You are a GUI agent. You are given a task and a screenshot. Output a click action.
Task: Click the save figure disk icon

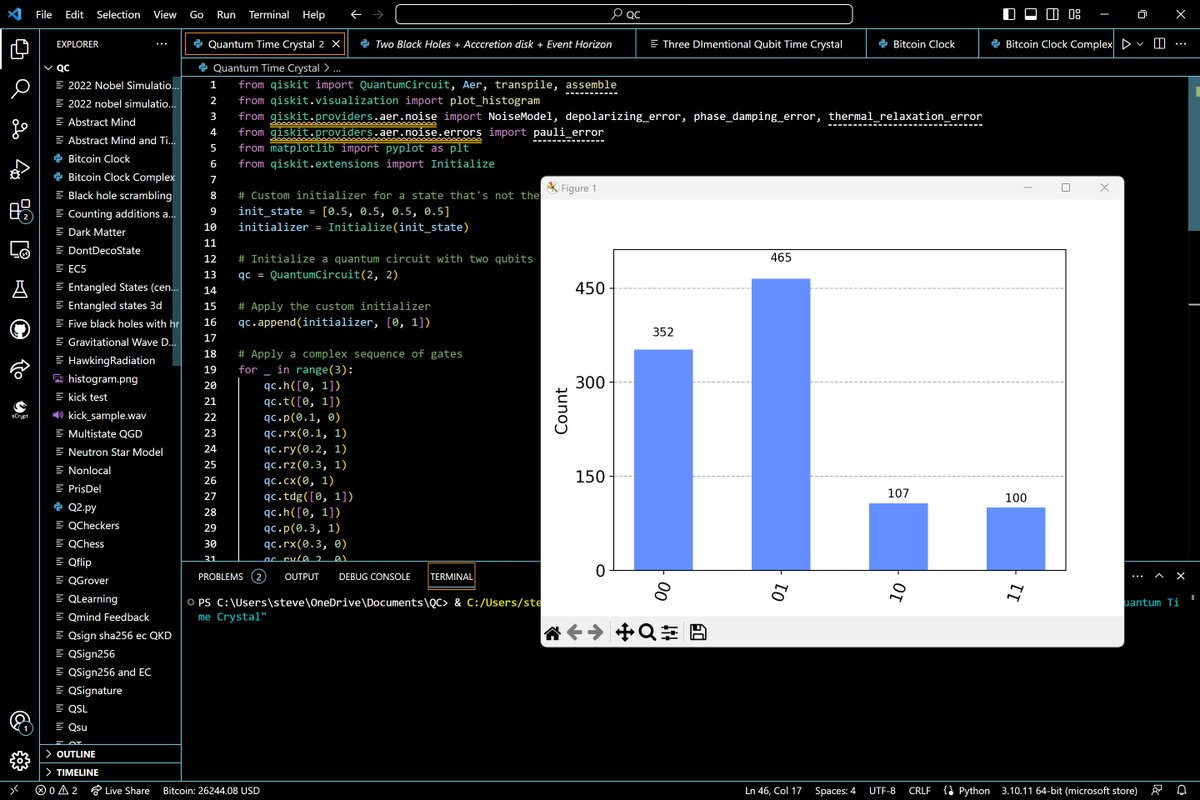tap(698, 632)
